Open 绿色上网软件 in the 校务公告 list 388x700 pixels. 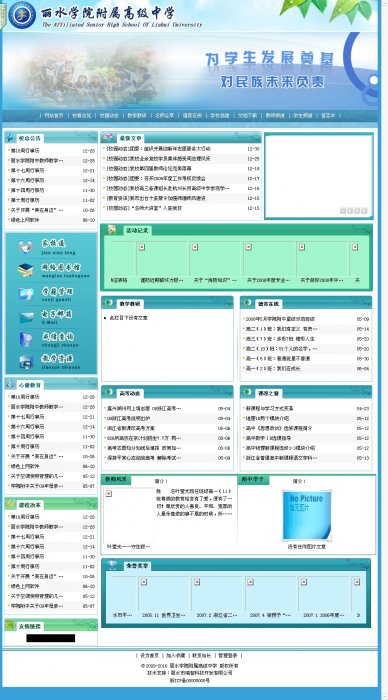tap(25, 220)
